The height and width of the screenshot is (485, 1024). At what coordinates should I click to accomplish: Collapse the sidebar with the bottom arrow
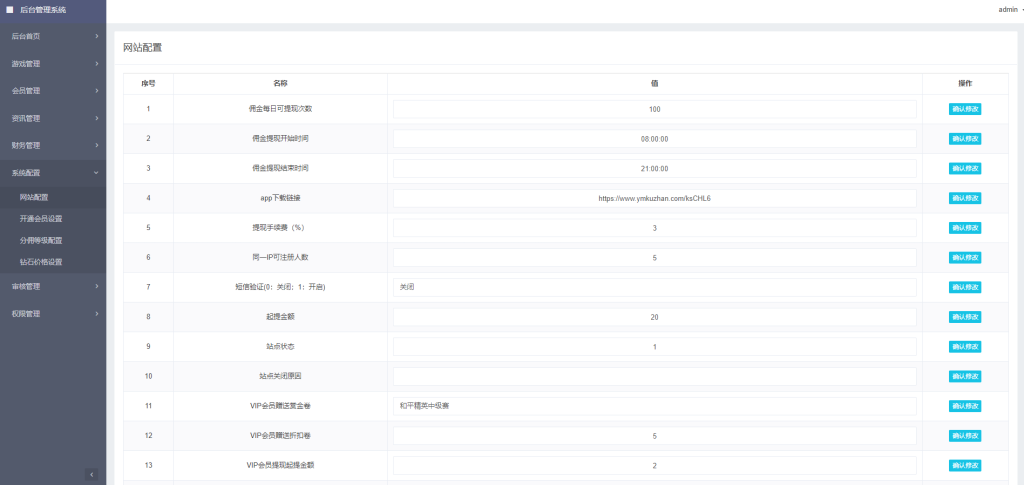point(92,474)
